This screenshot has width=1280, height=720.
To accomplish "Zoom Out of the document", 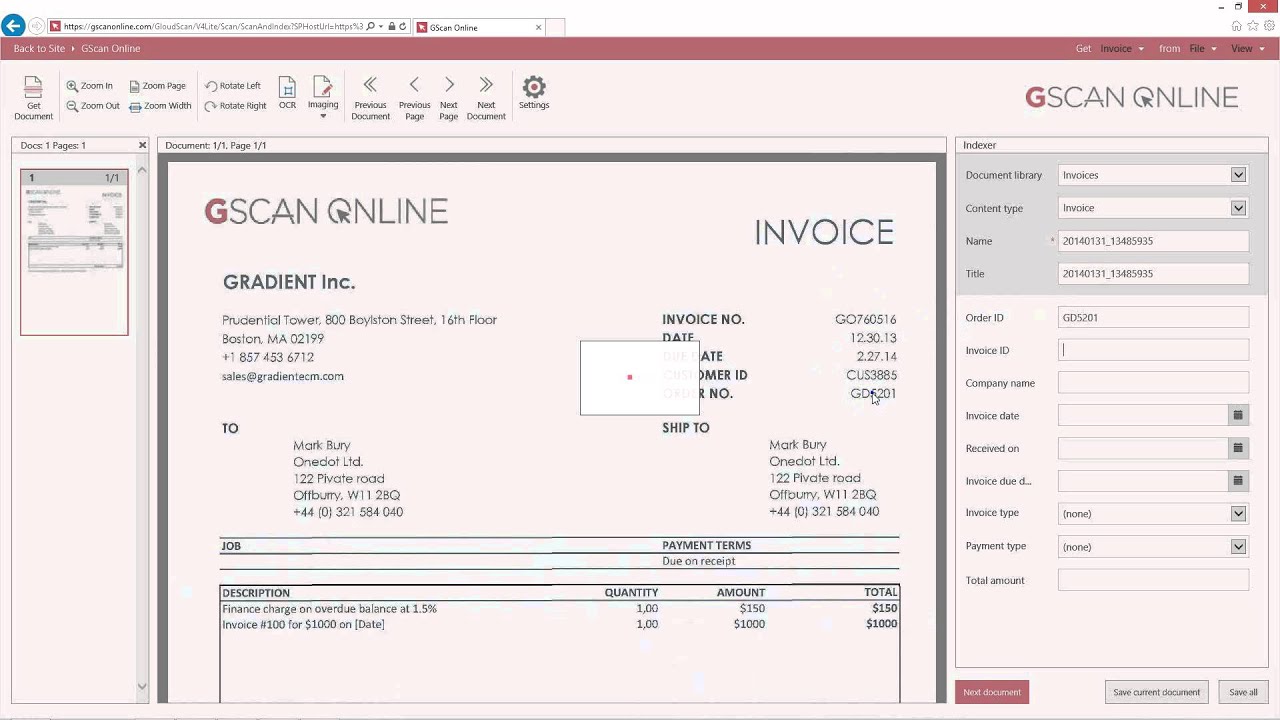I will click(92, 106).
